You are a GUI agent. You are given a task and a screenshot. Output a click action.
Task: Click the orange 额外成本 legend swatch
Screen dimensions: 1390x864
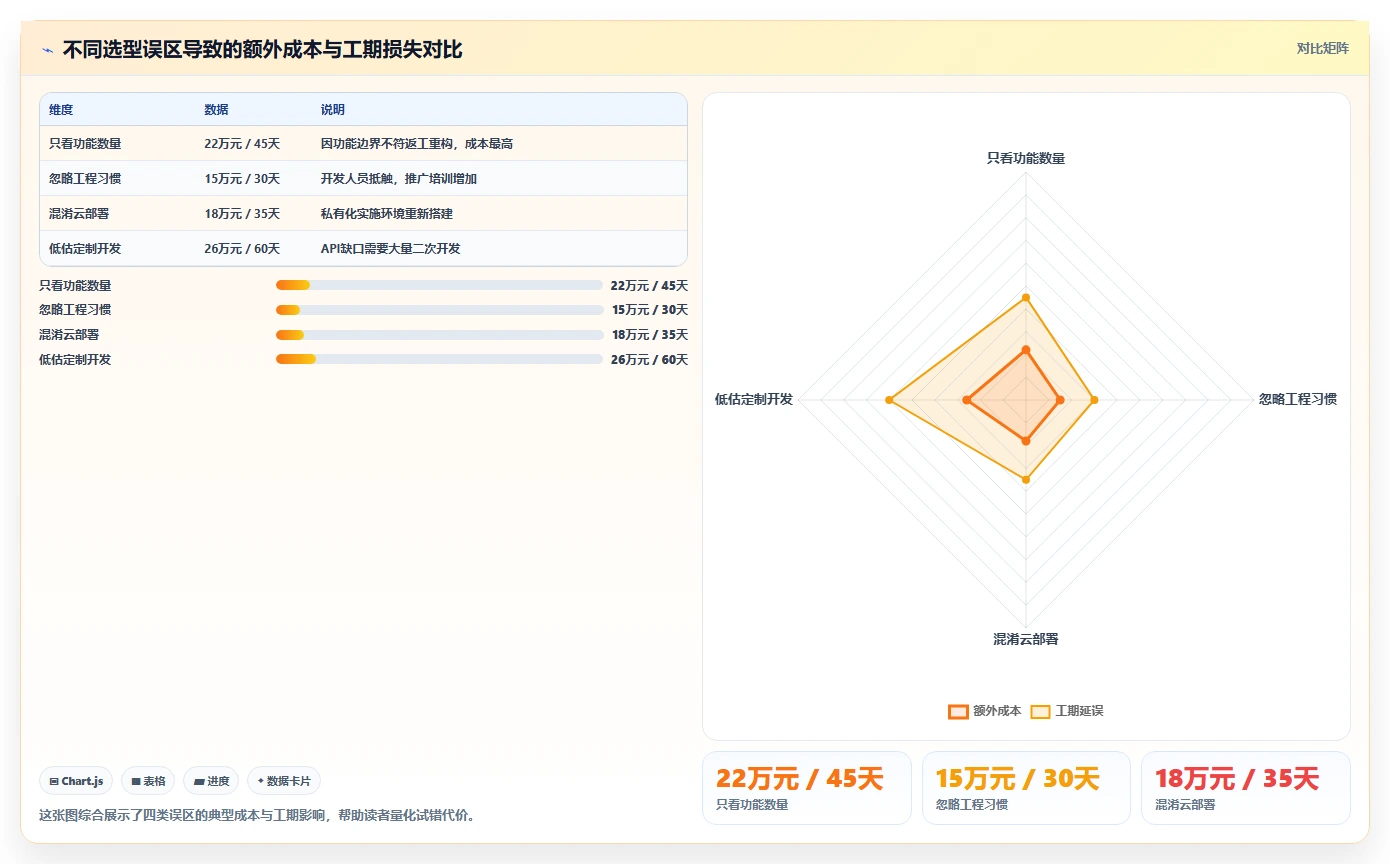click(958, 711)
